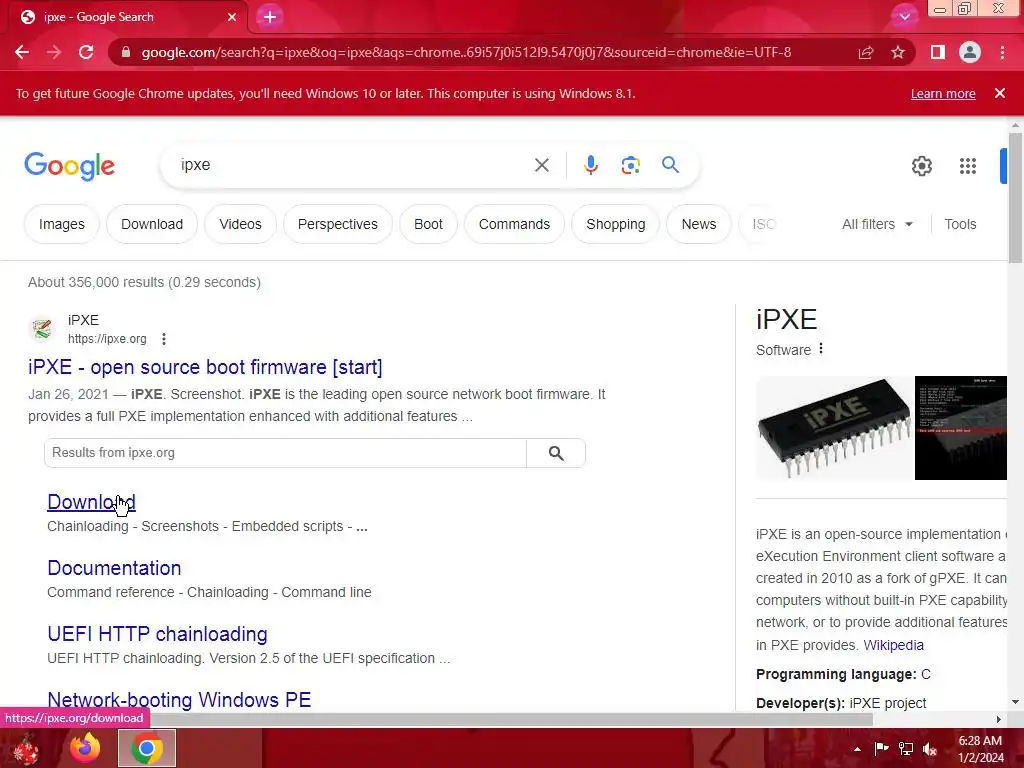Expand the All filters dropdown
Viewport: 1024px width, 768px height.
pyautogui.click(x=877, y=224)
